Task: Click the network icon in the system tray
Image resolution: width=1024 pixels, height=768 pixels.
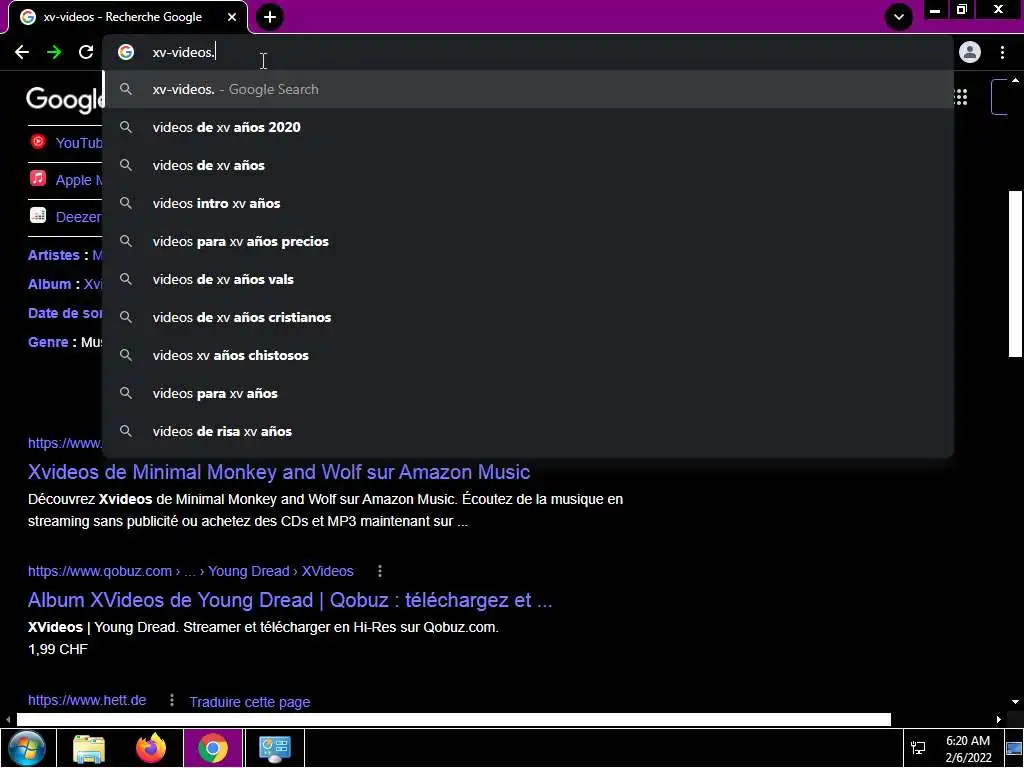Action: click(x=918, y=748)
